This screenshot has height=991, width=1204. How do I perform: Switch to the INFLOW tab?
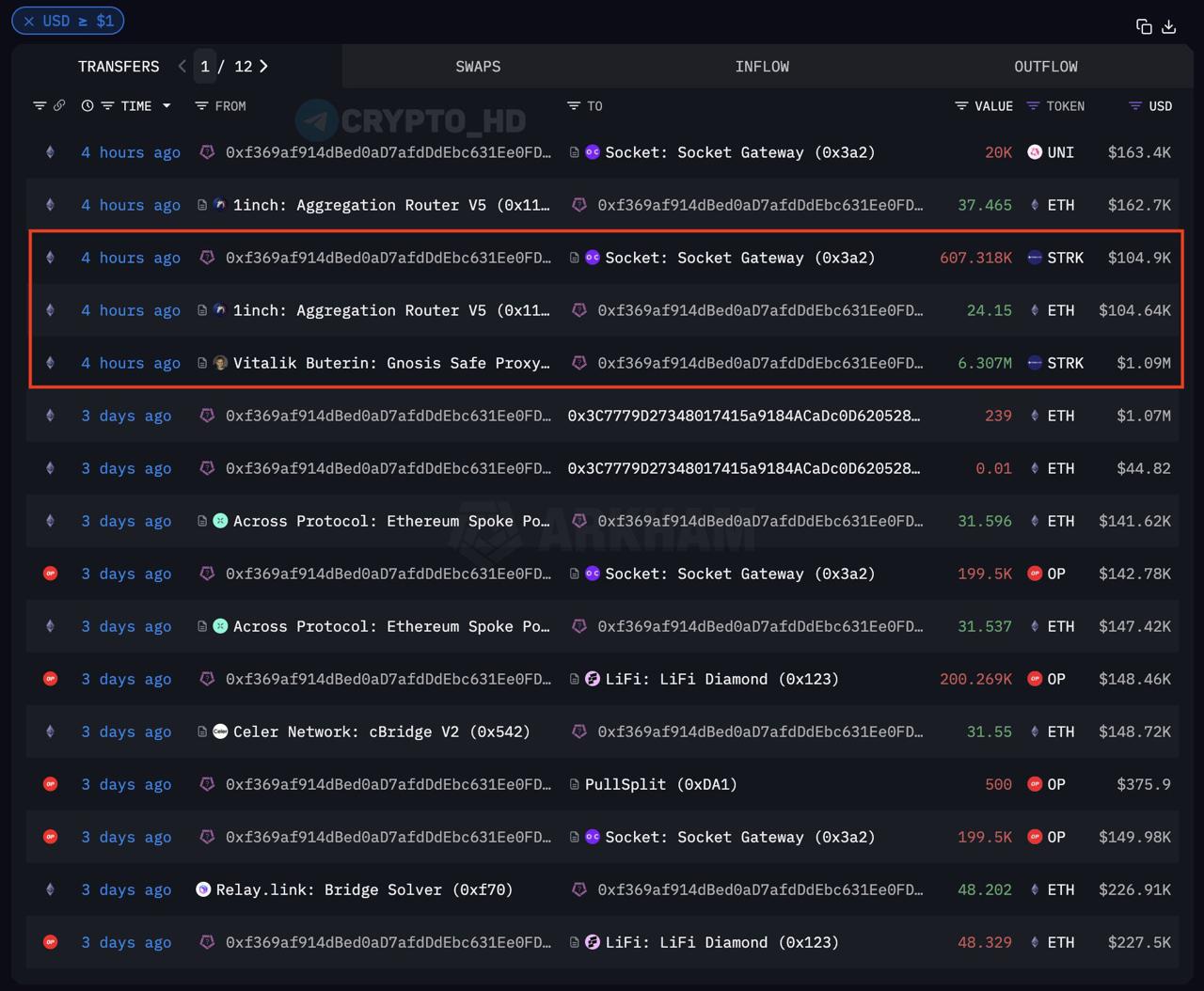(x=762, y=67)
